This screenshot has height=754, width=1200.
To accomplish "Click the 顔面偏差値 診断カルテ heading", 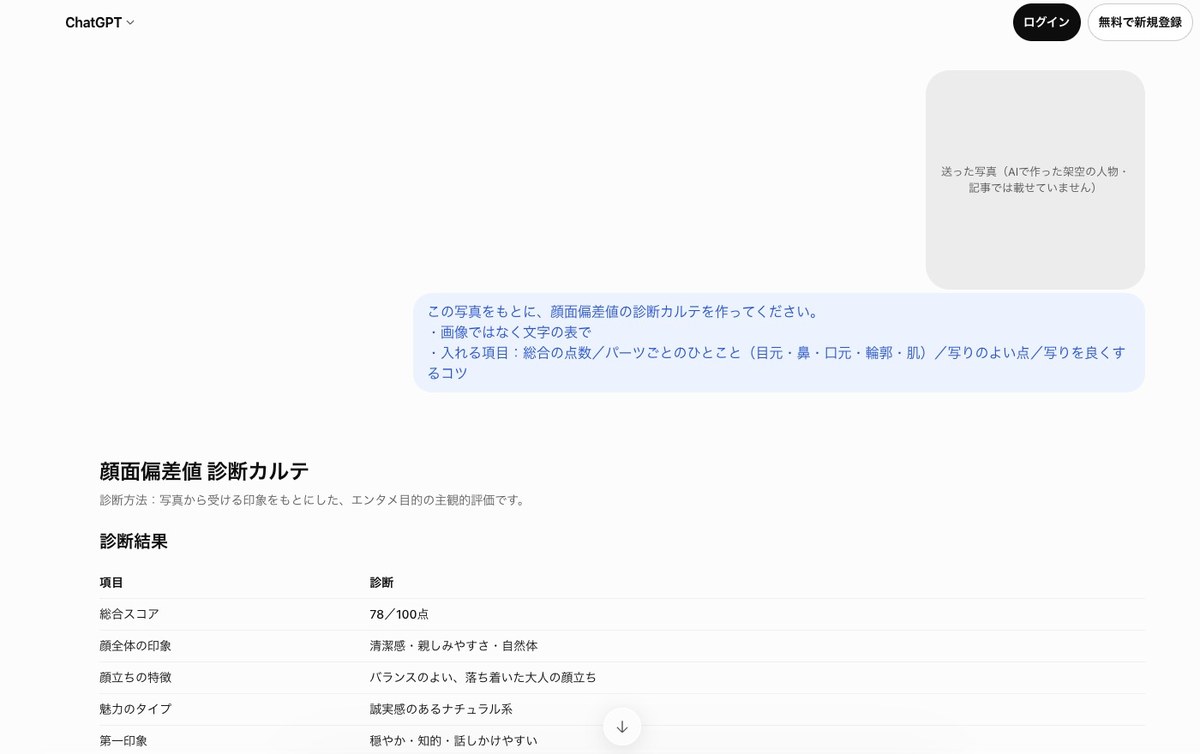I will [x=204, y=471].
